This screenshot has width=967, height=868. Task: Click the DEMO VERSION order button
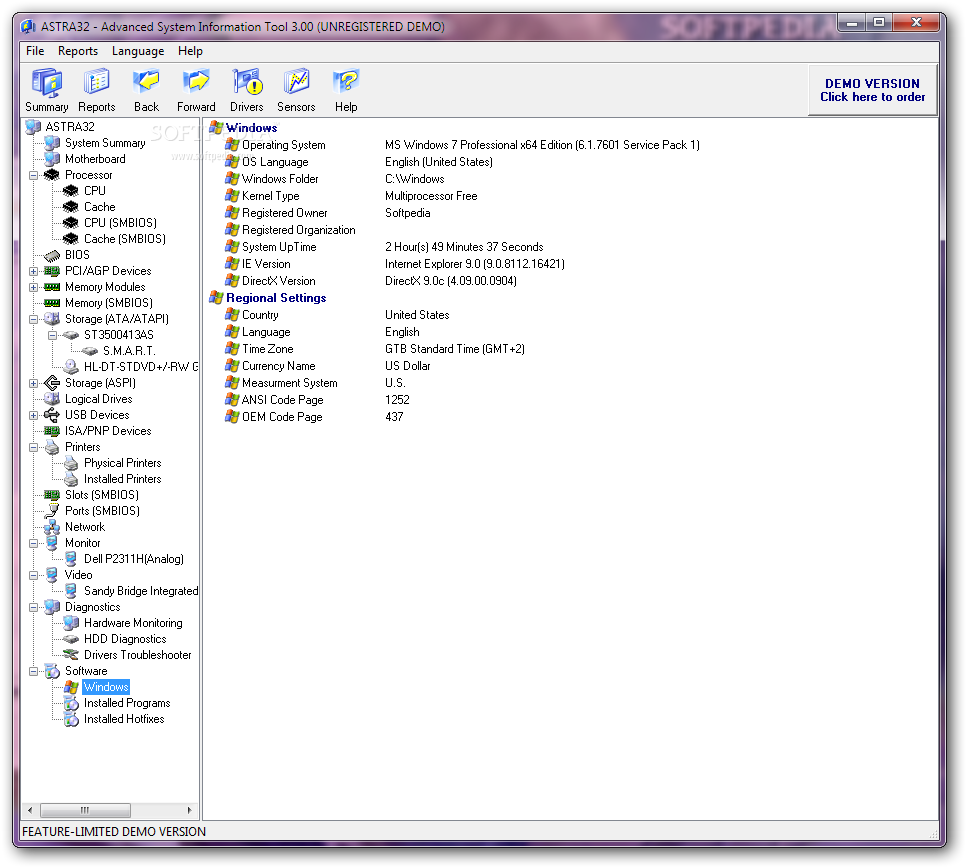[x=872, y=90]
